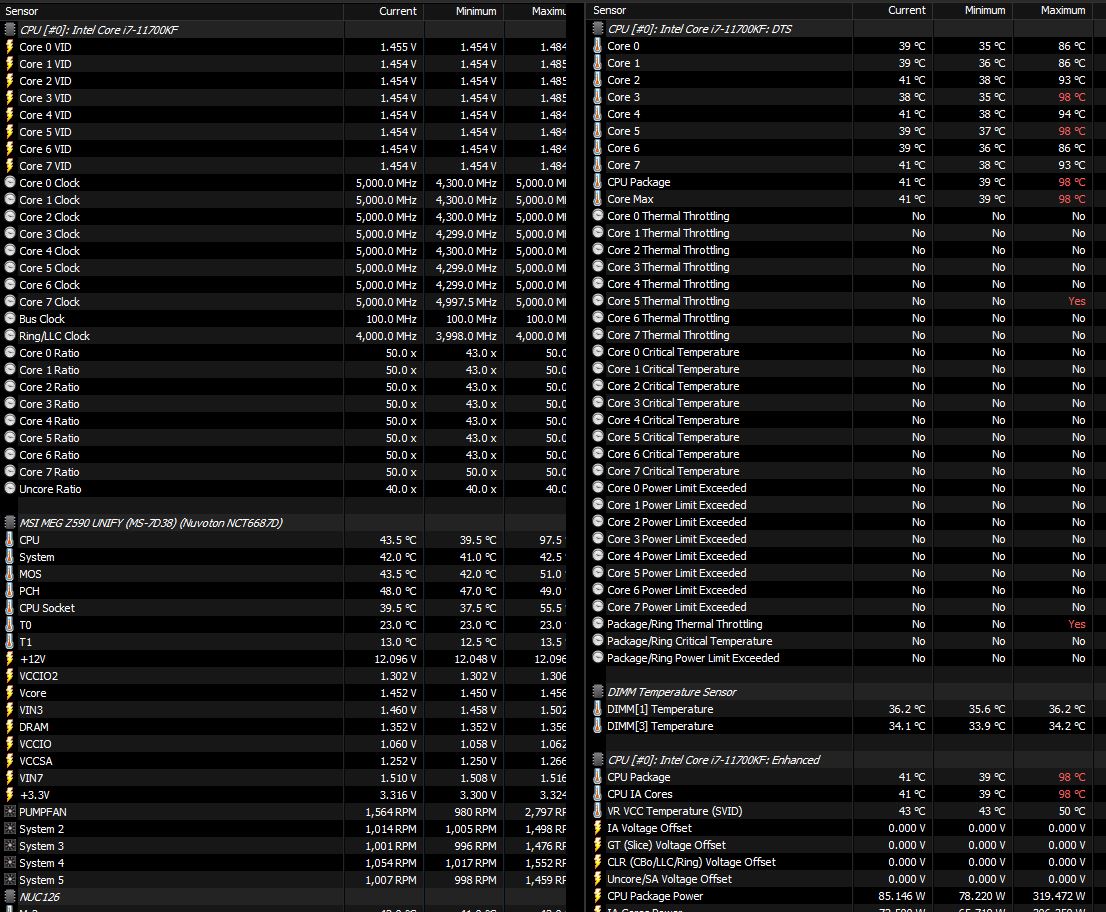The height and width of the screenshot is (912, 1106).
Task: Collapse the MSI MEG Z590 UNIFY sensor group
Action: point(10,523)
